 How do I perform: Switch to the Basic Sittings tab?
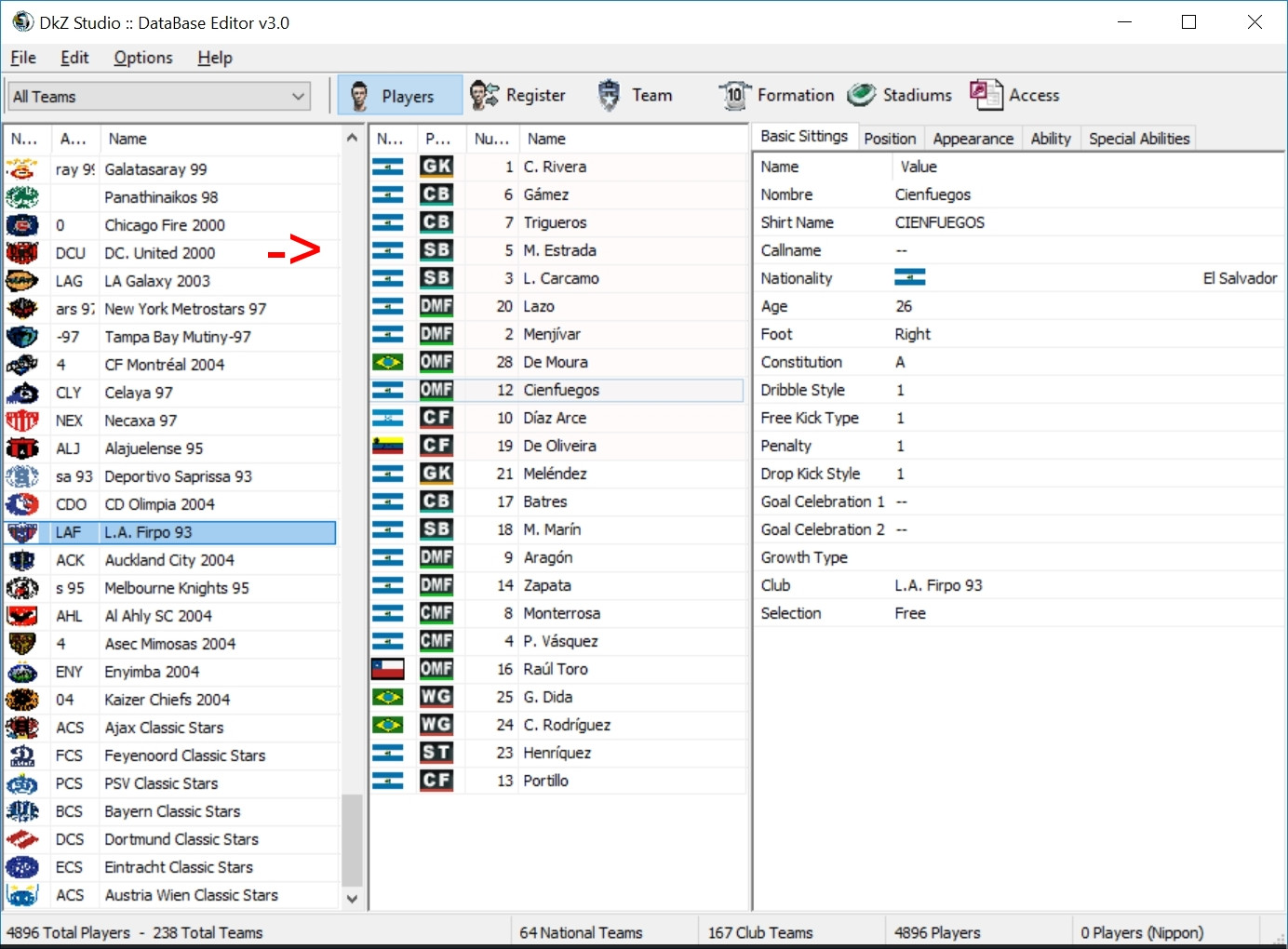(x=804, y=137)
